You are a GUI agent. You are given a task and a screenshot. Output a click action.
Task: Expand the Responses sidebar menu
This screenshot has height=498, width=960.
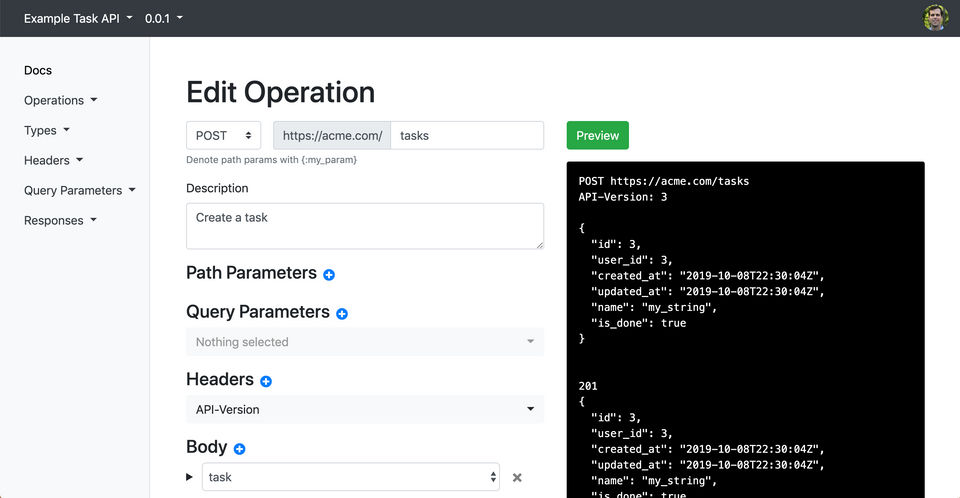pyautogui.click(x=61, y=220)
